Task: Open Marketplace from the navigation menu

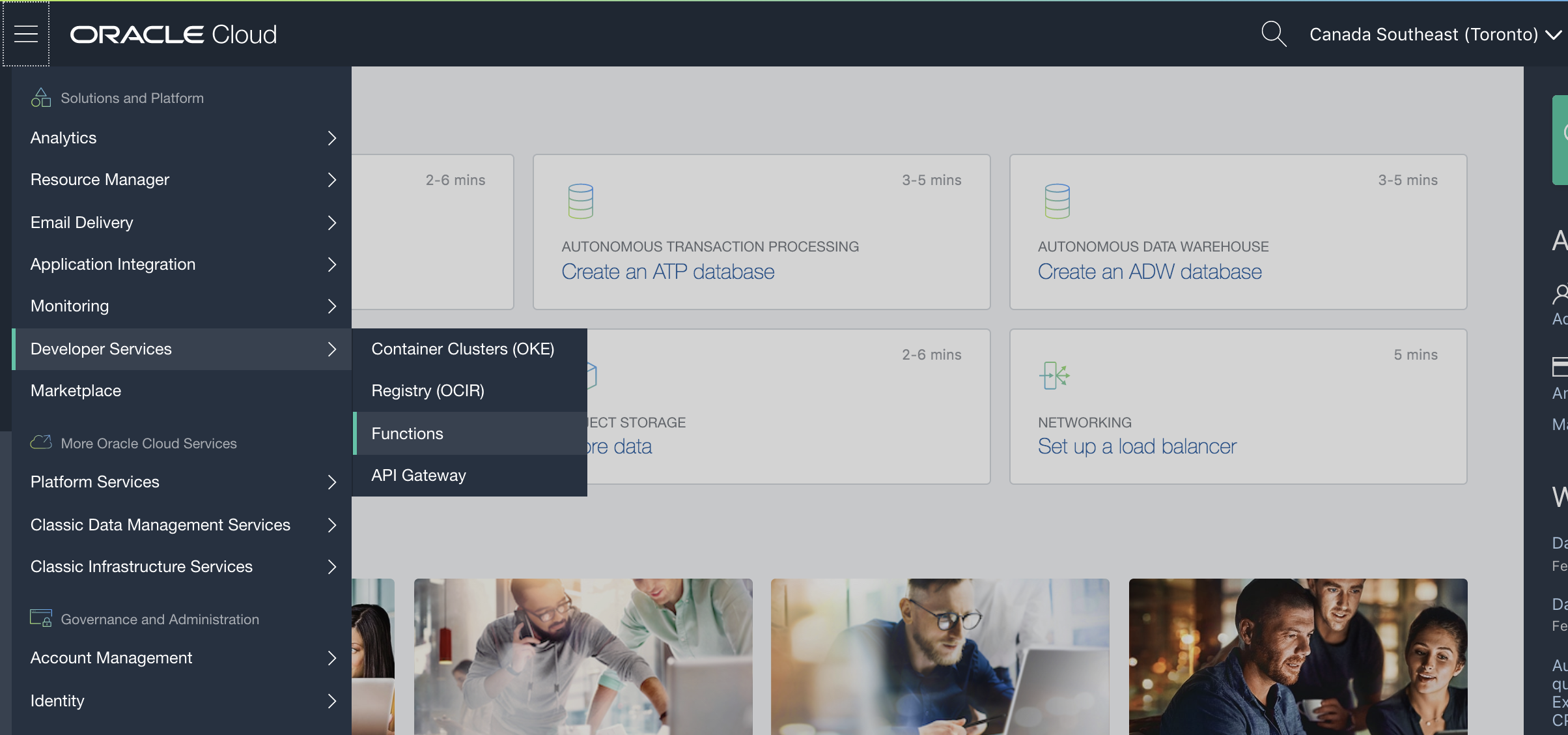Action: click(76, 391)
